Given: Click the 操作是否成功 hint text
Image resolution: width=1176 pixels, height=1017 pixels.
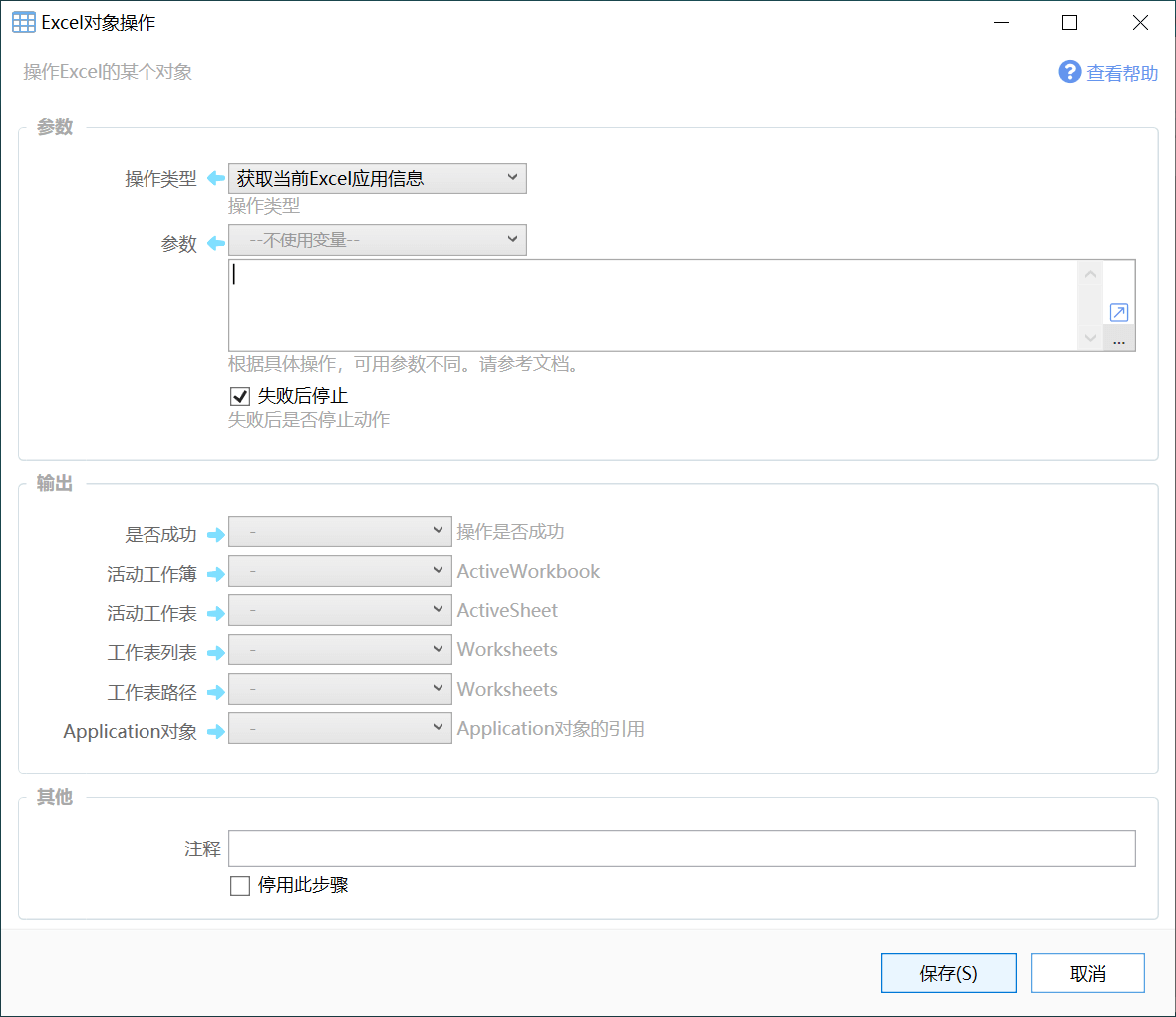Looking at the screenshot, I should (510, 532).
